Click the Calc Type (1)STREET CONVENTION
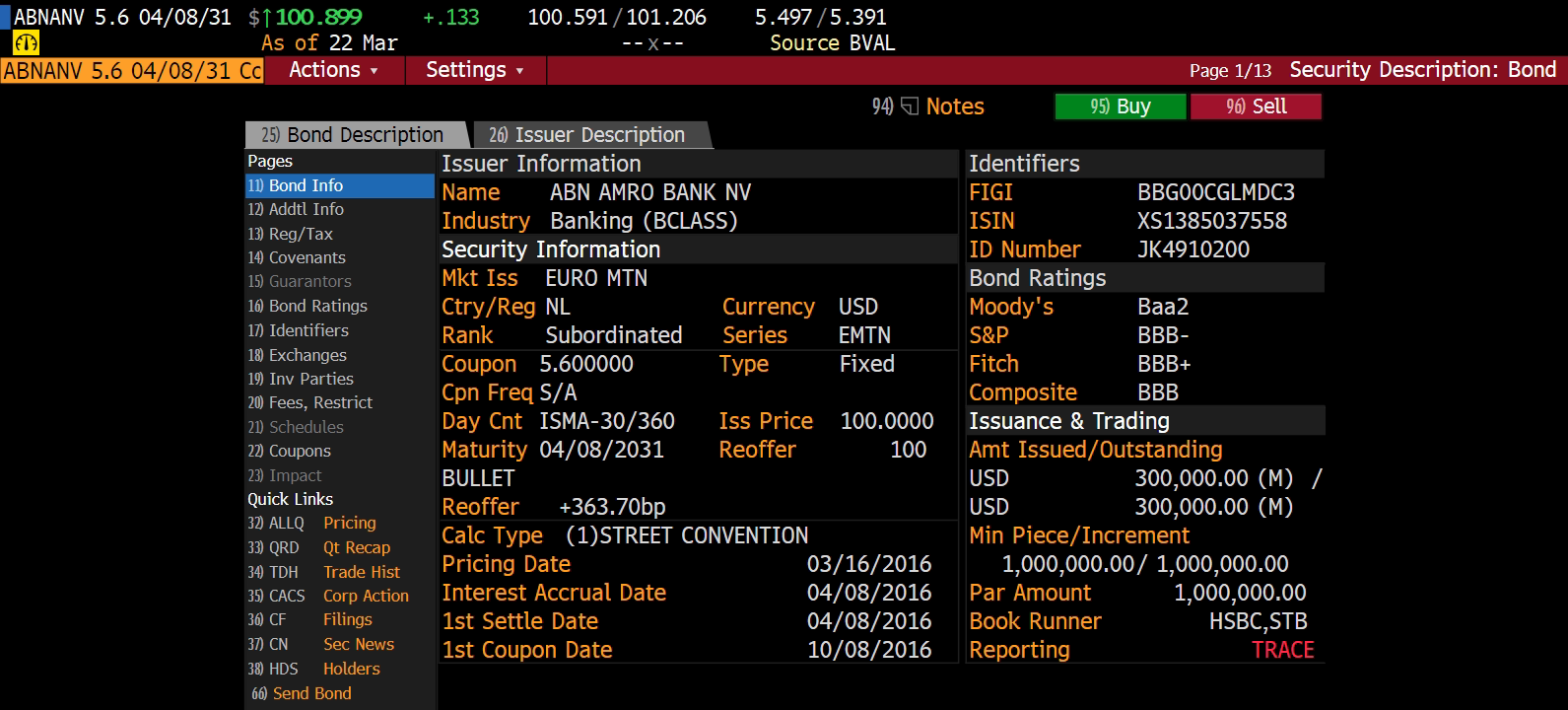1568x710 pixels. pyautogui.click(x=687, y=535)
